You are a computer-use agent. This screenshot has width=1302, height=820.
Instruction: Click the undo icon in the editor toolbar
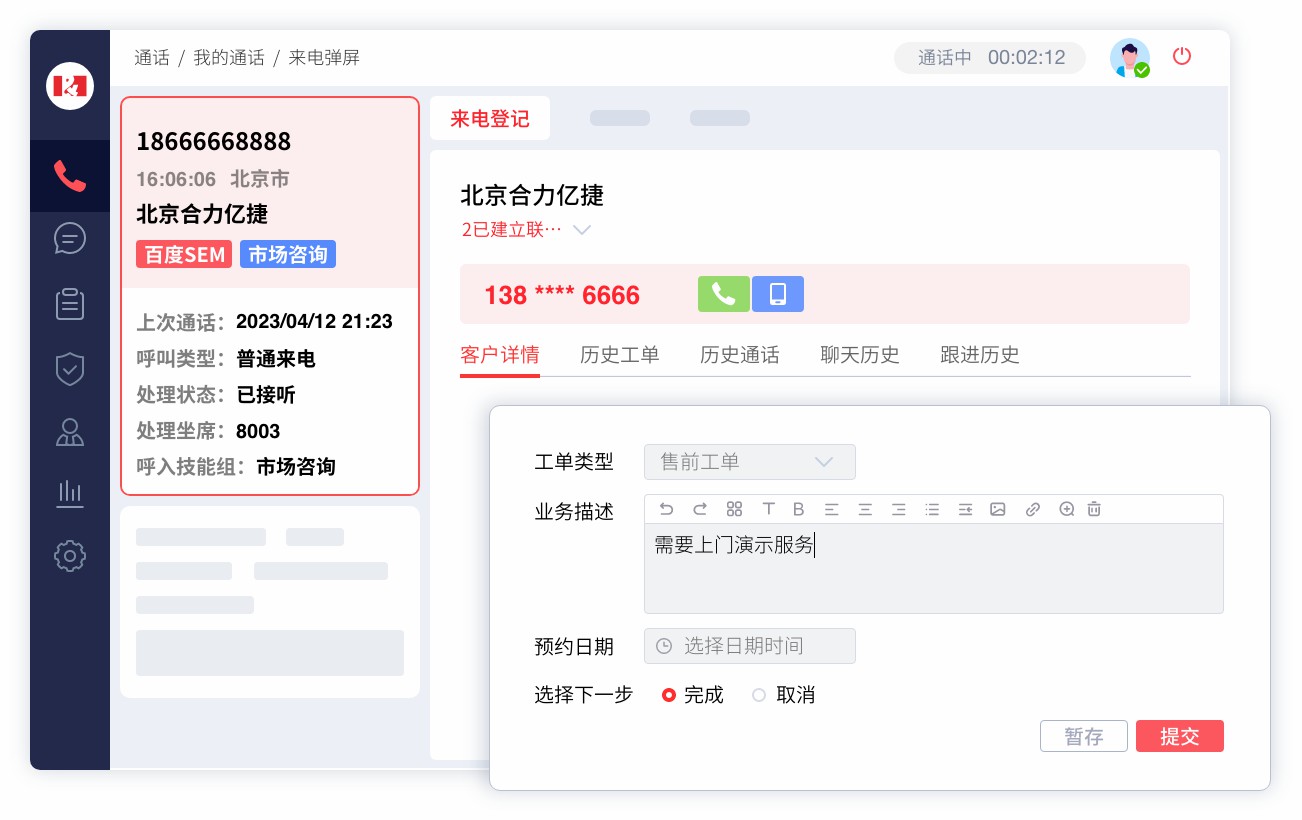pyautogui.click(x=667, y=509)
